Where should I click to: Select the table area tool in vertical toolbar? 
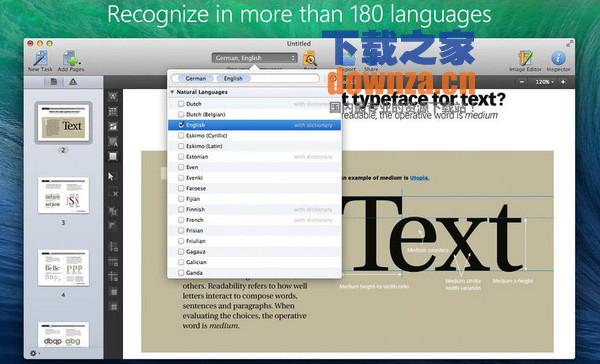pyautogui.click(x=112, y=111)
